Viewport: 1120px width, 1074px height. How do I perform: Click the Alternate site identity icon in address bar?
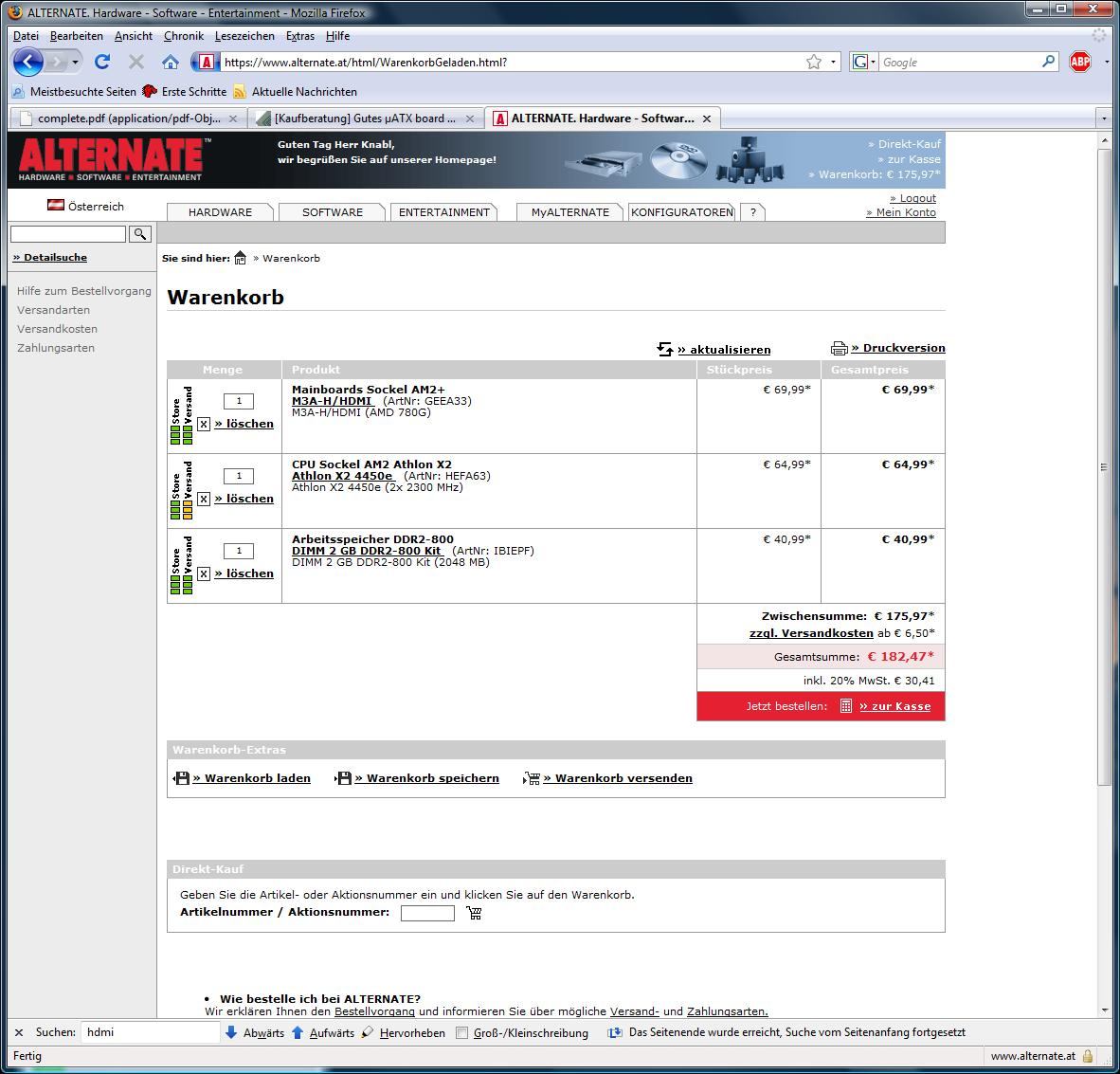pyautogui.click(x=206, y=63)
